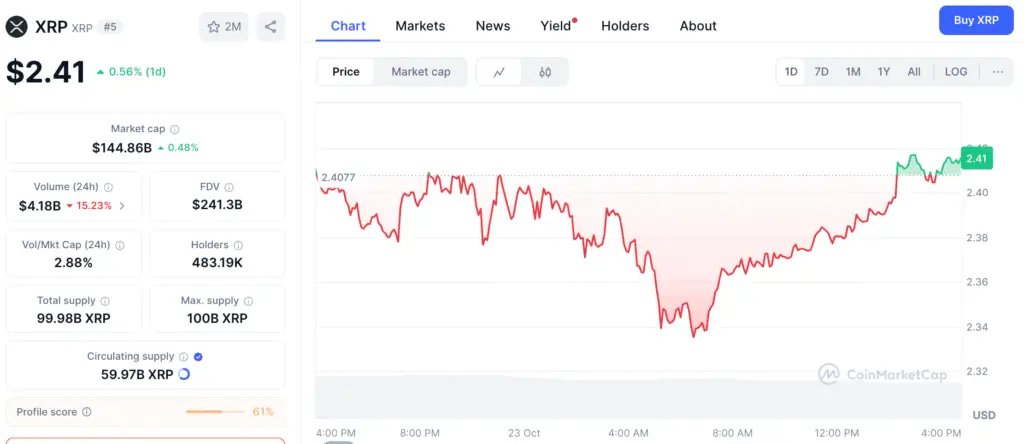Click the Volume (24h) info icon
Image resolution: width=1024 pixels, height=444 pixels.
click(109, 187)
